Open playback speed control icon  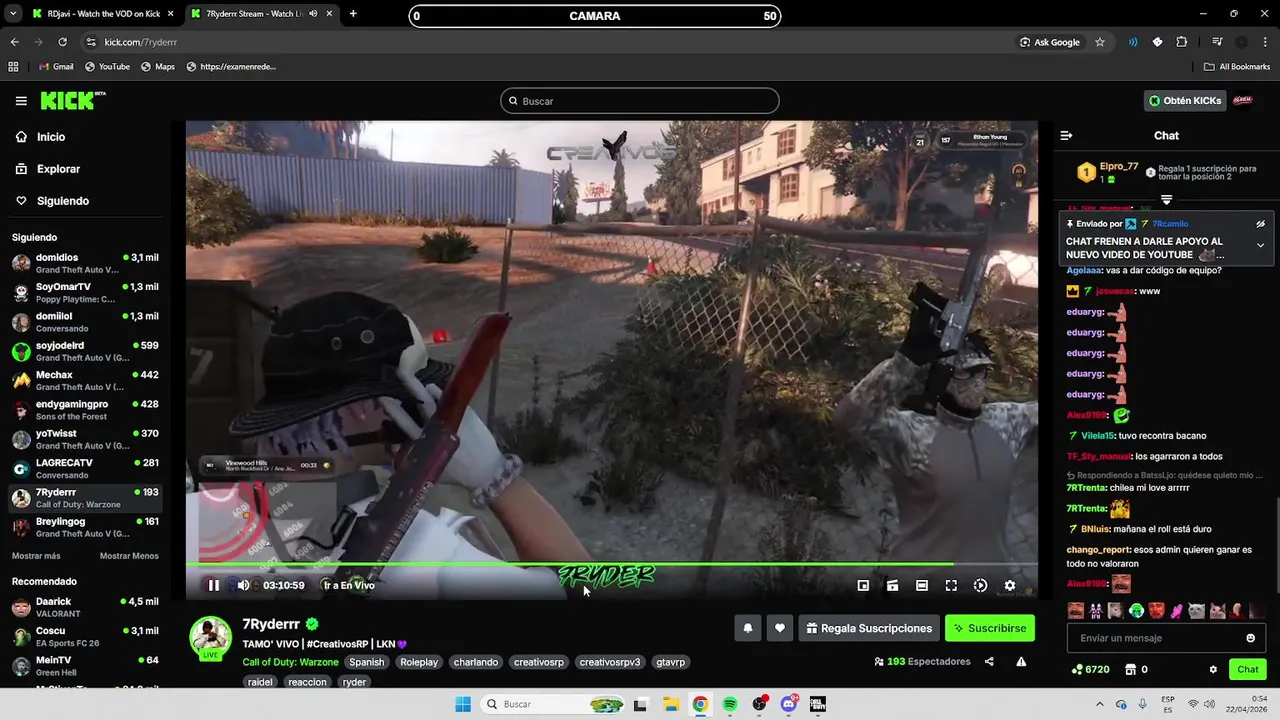click(980, 585)
